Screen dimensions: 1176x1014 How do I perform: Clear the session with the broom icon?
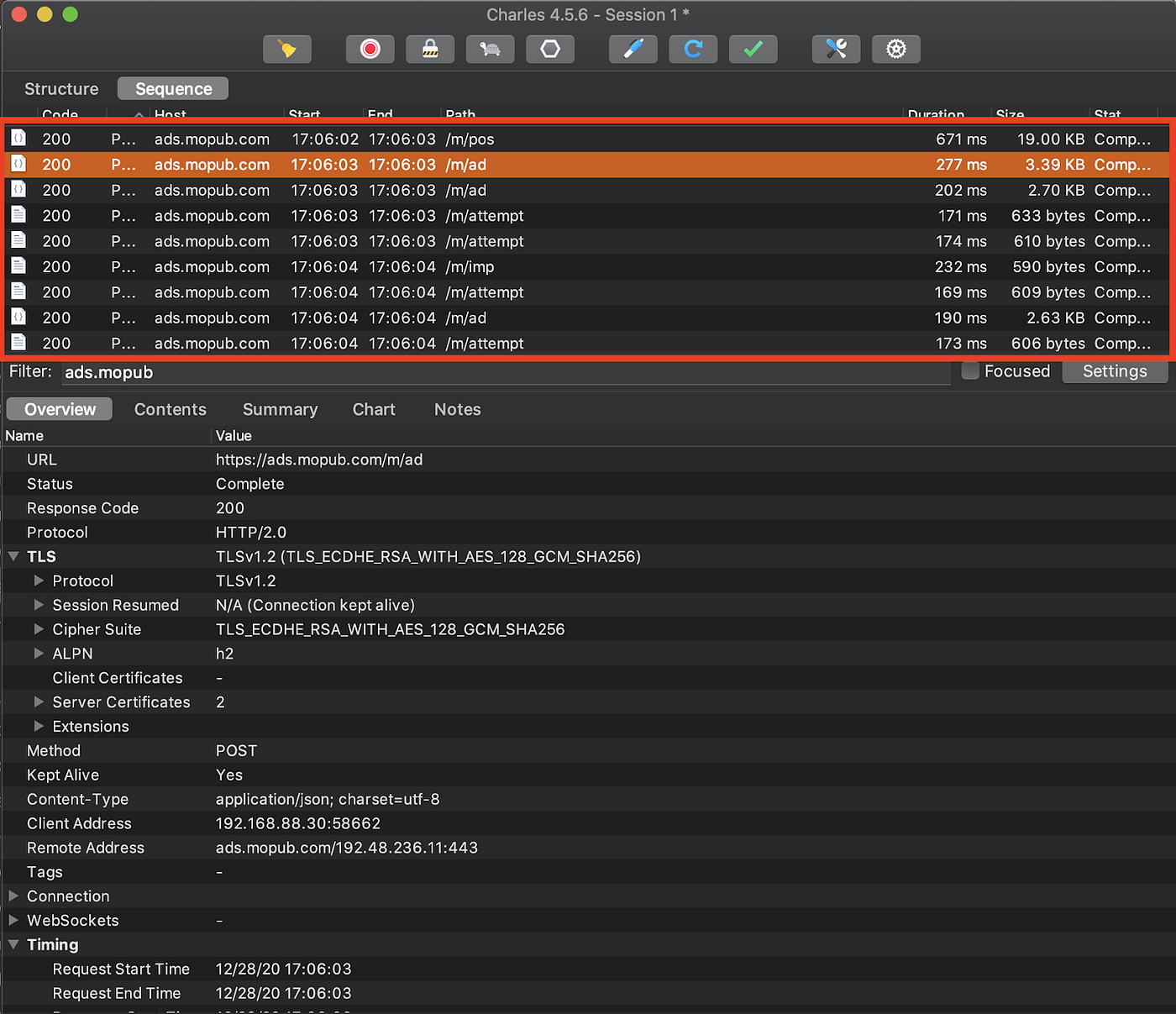pos(287,49)
